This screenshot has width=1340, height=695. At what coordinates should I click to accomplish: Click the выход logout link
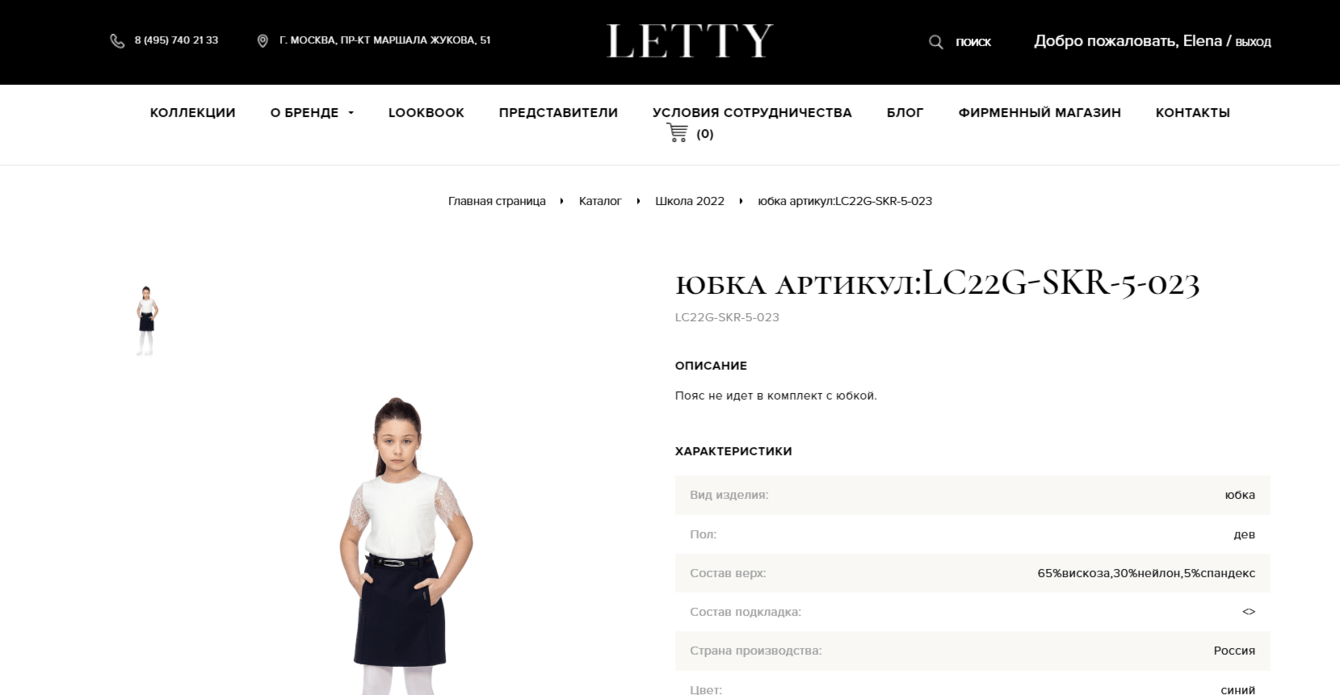coord(1253,42)
